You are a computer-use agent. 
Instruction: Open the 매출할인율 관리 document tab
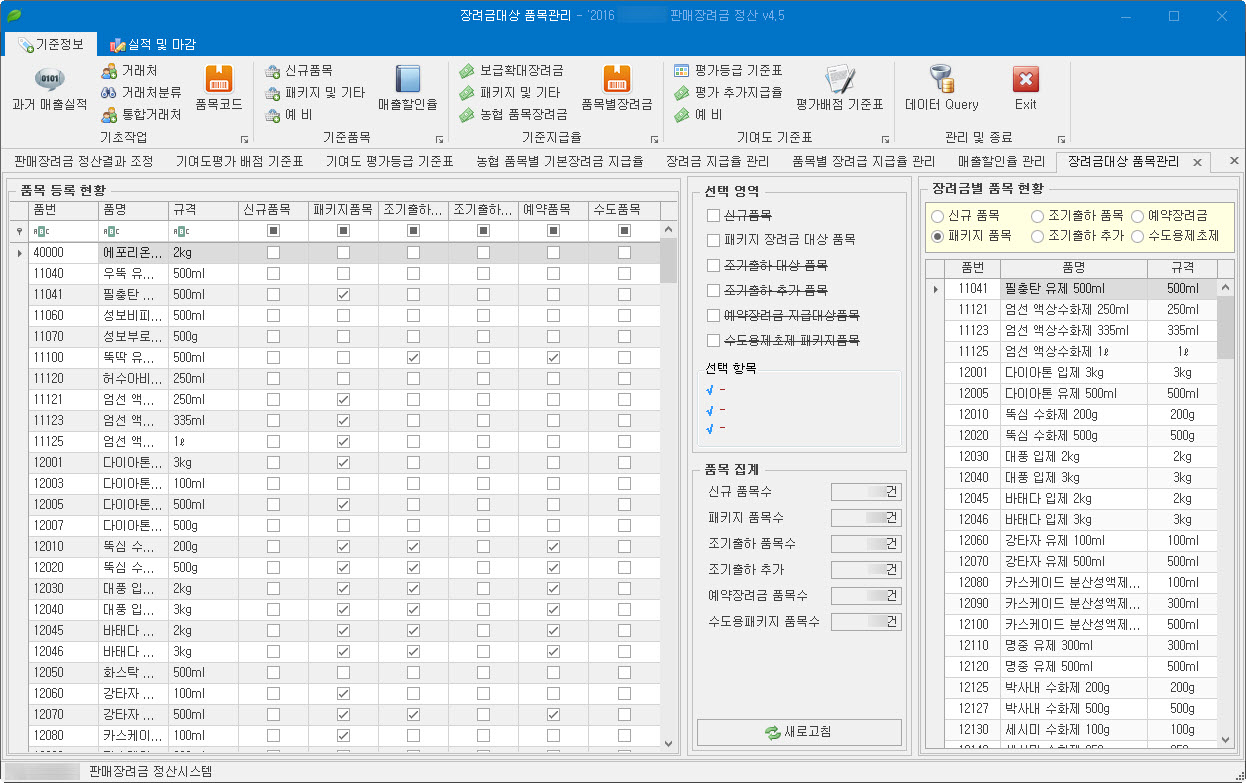[x=1000, y=161]
